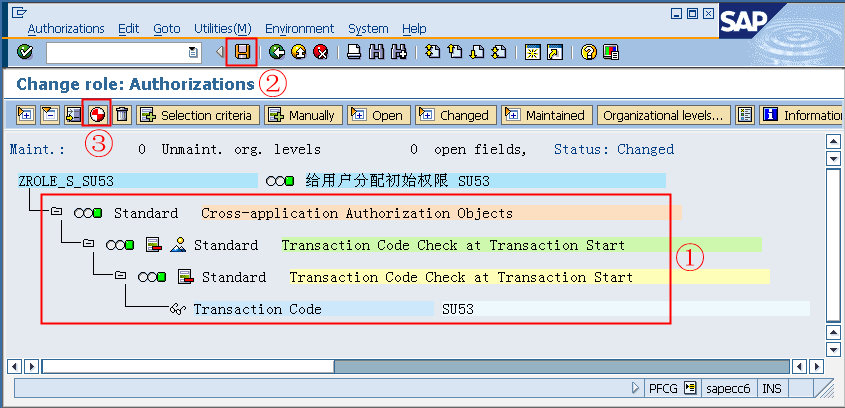845x408 pixels.
Task: Toggle INS insert mode in status bar
Action: 772,389
